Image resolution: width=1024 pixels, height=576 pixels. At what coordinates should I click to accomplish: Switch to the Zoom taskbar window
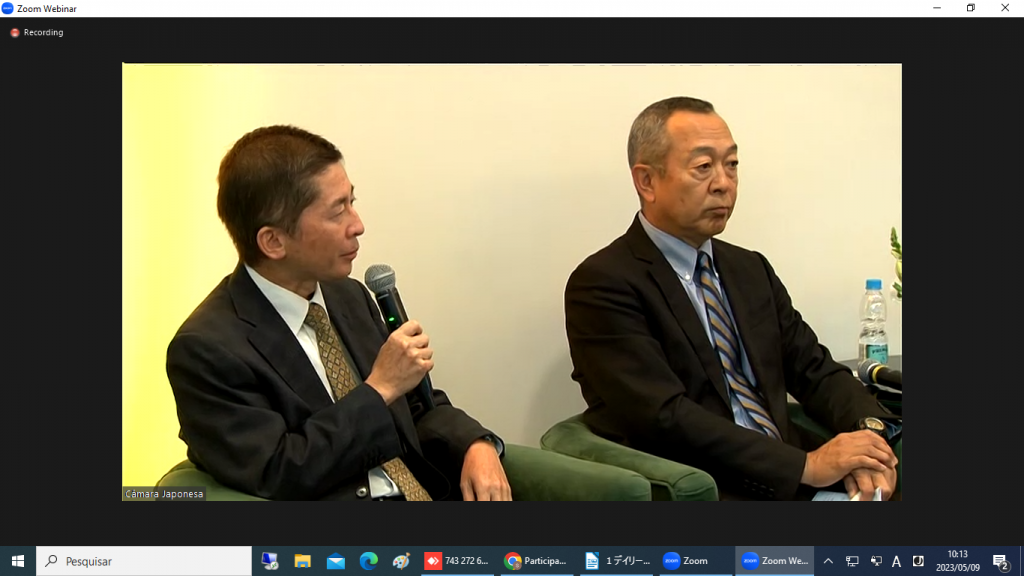click(695, 561)
